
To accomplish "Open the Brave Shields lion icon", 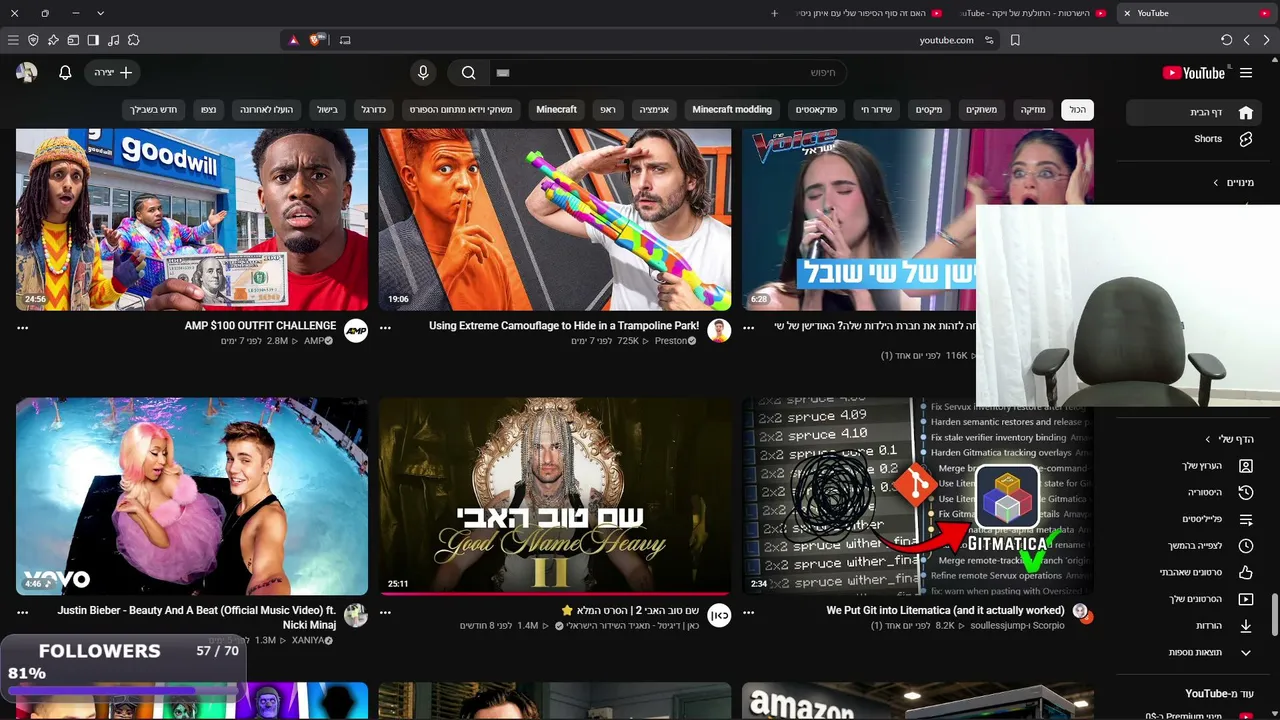I will pyautogui.click(x=315, y=40).
